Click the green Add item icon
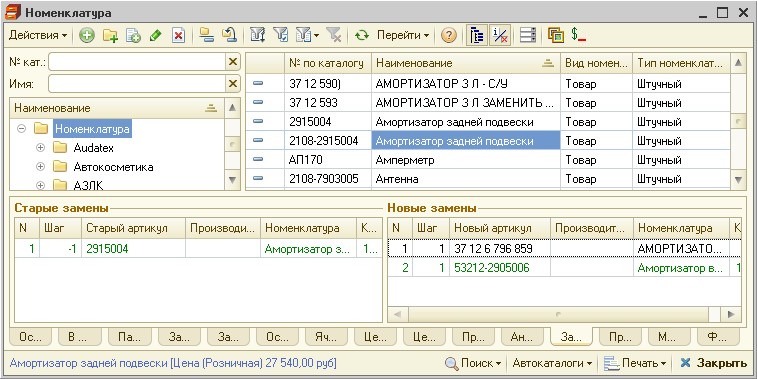 click(87, 35)
